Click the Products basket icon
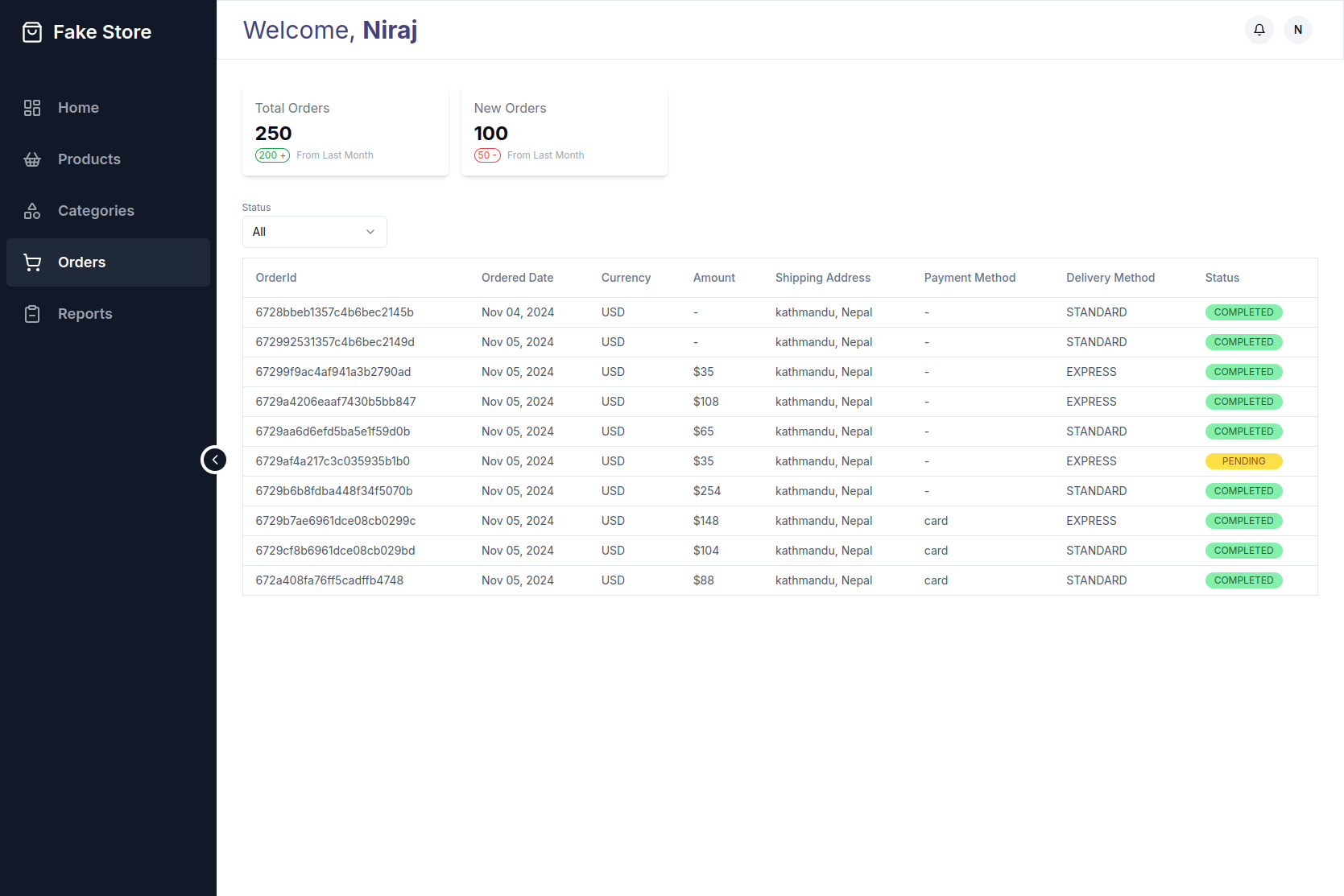 pos(32,159)
